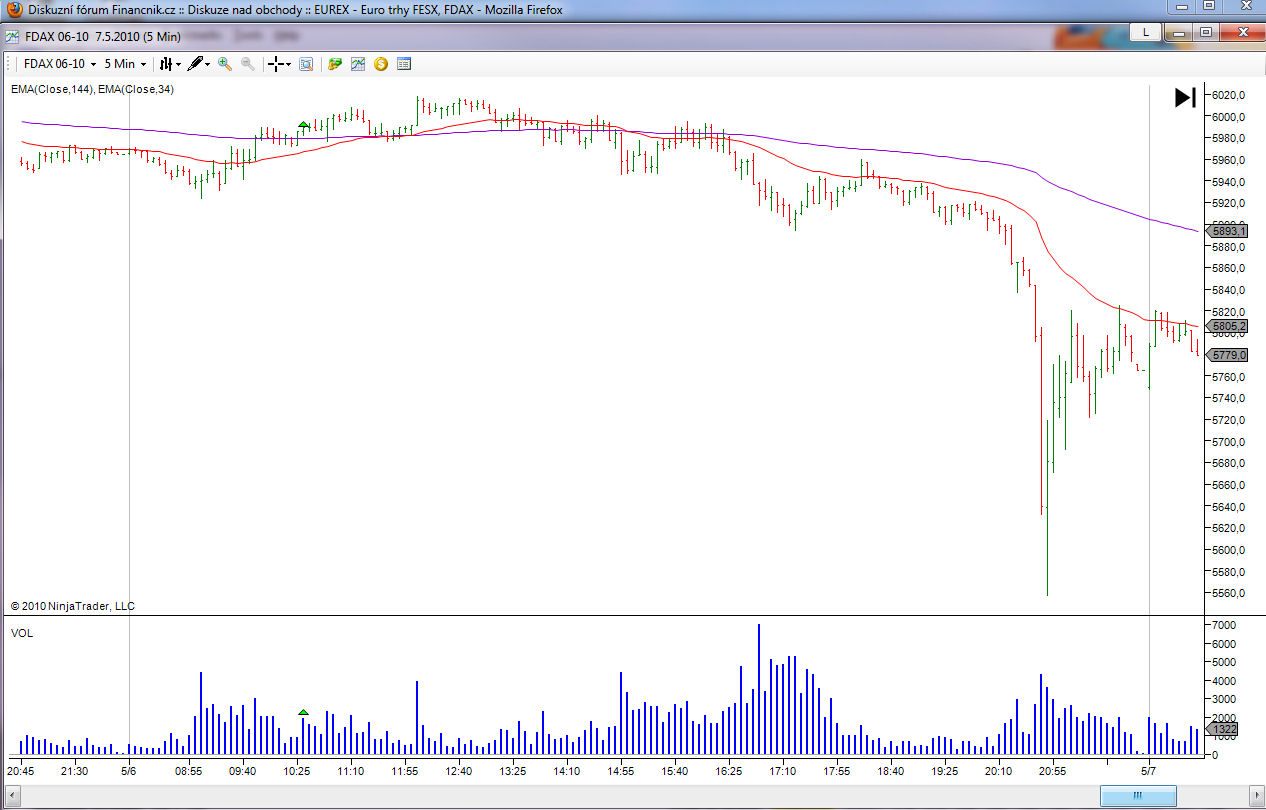Click the scroll-to-latest-bar arrow icon
This screenshot has width=1266, height=810.
[x=1185, y=98]
